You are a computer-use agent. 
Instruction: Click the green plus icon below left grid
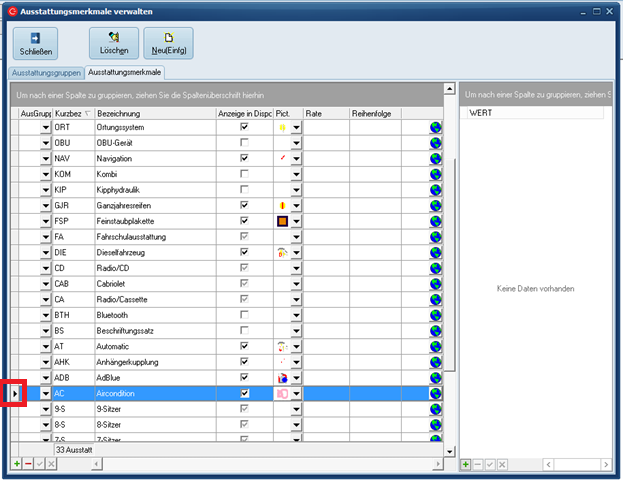coord(17,466)
